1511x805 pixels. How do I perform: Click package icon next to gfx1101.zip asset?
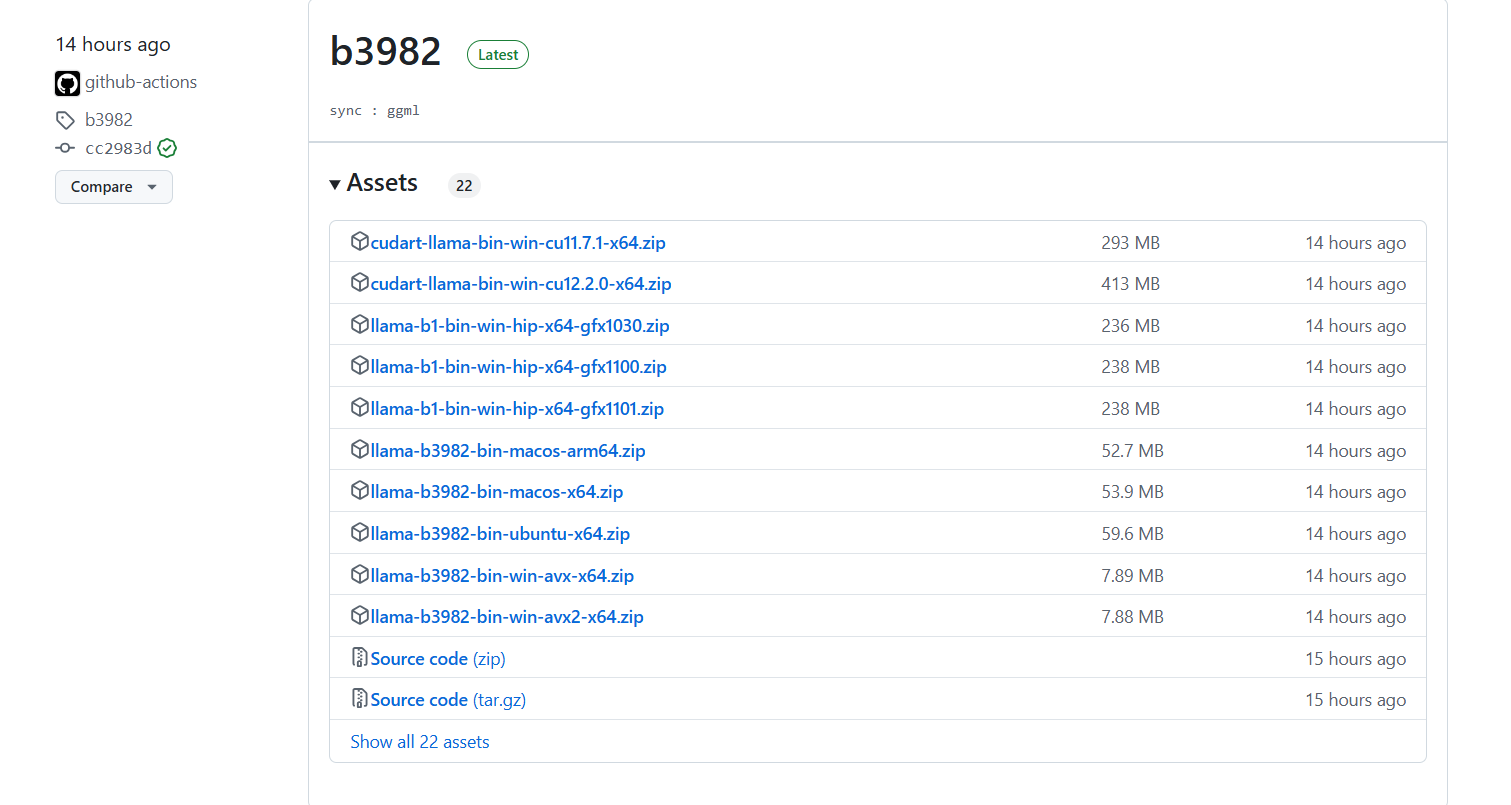coord(360,408)
